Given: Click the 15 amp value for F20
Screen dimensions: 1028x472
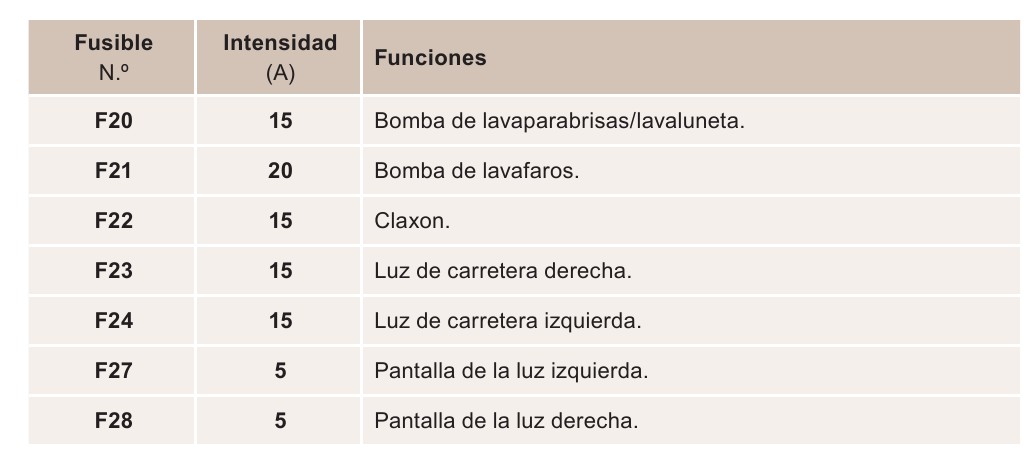Looking at the screenshot, I should [x=280, y=121].
